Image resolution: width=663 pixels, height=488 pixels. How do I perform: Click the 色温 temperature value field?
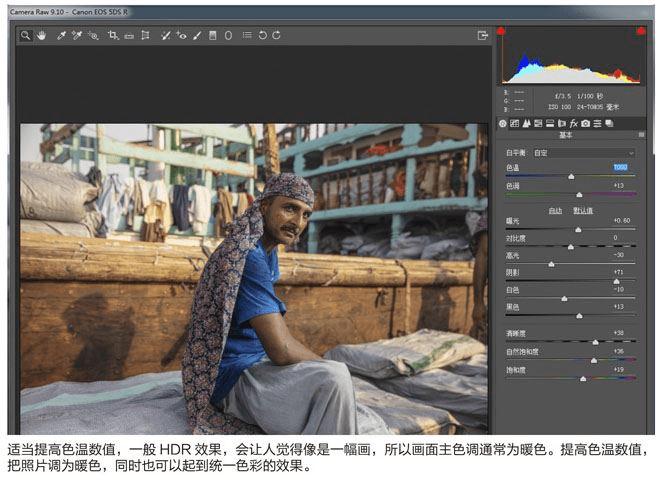tap(620, 169)
